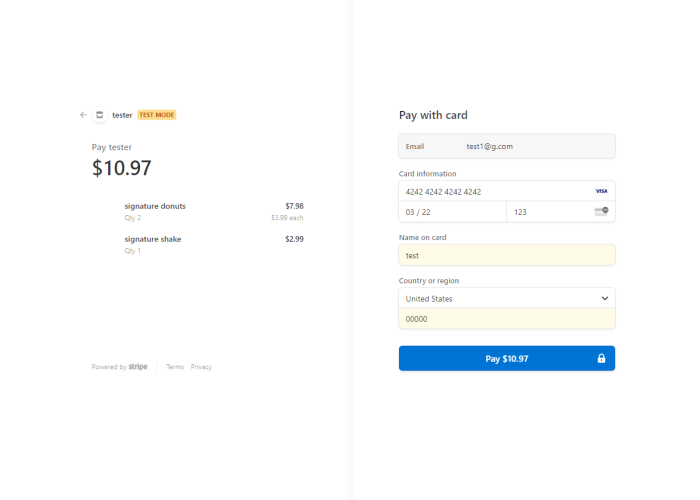Focus the ZIP code field showing 00000
The width and height of the screenshot is (700, 500).
click(507, 319)
